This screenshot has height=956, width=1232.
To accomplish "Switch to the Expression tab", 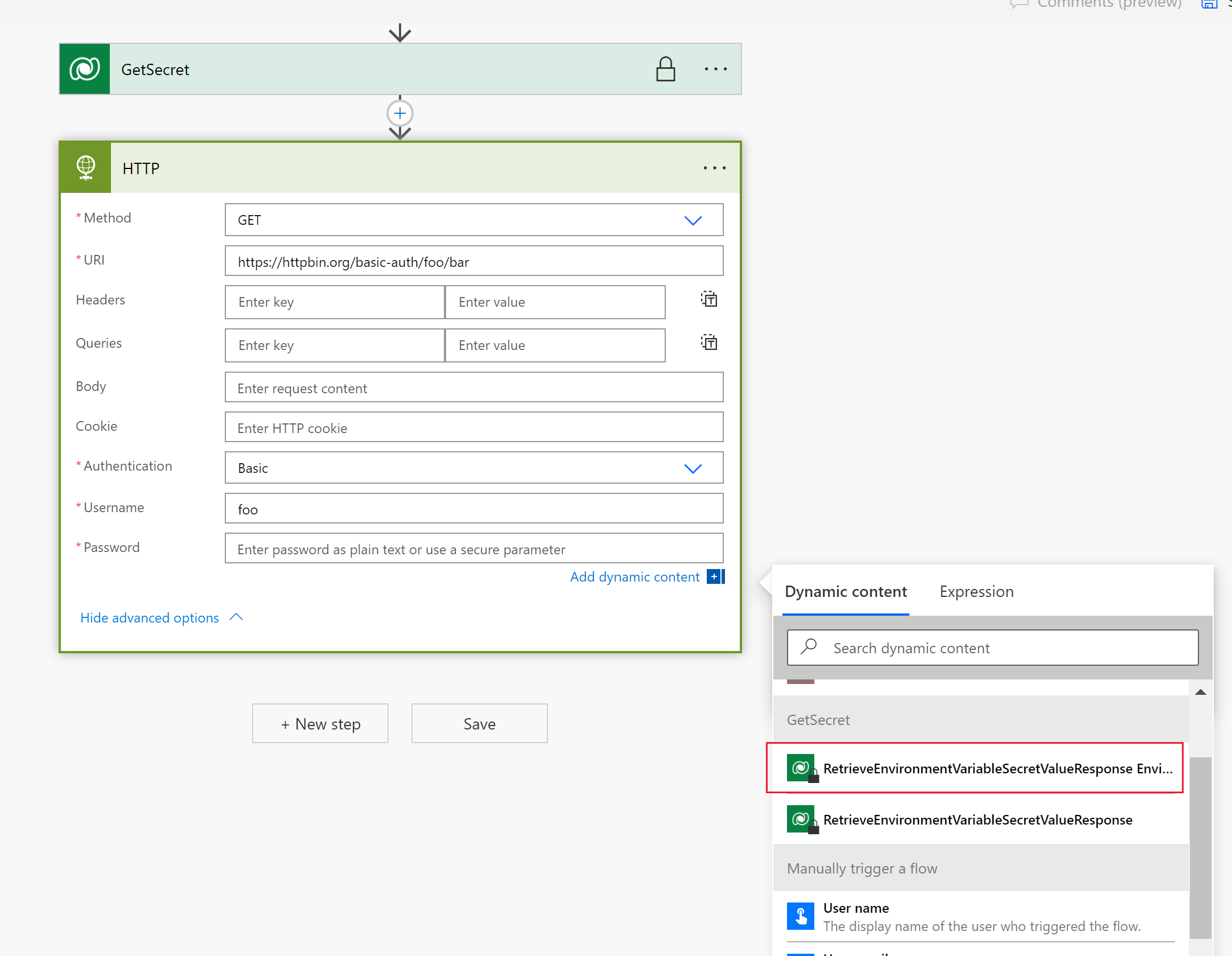I will click(x=977, y=591).
